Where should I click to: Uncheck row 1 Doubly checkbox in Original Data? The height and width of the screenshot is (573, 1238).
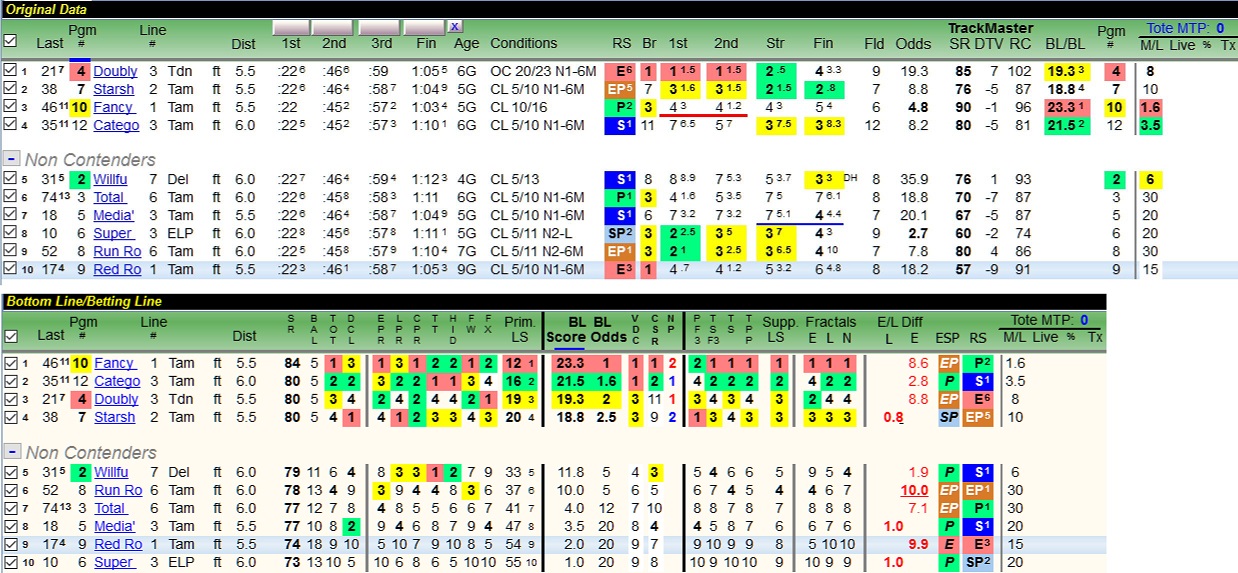[x=10, y=71]
